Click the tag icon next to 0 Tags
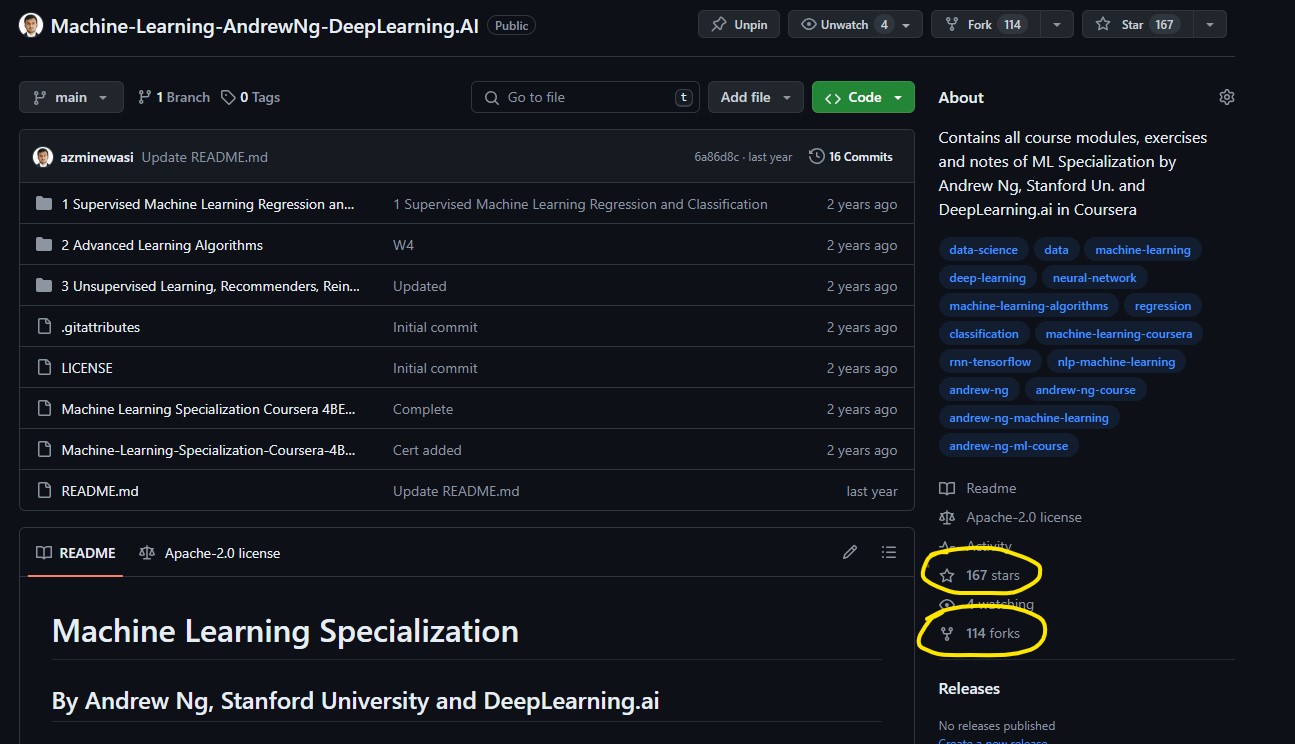This screenshot has height=744, width=1295. 229,97
